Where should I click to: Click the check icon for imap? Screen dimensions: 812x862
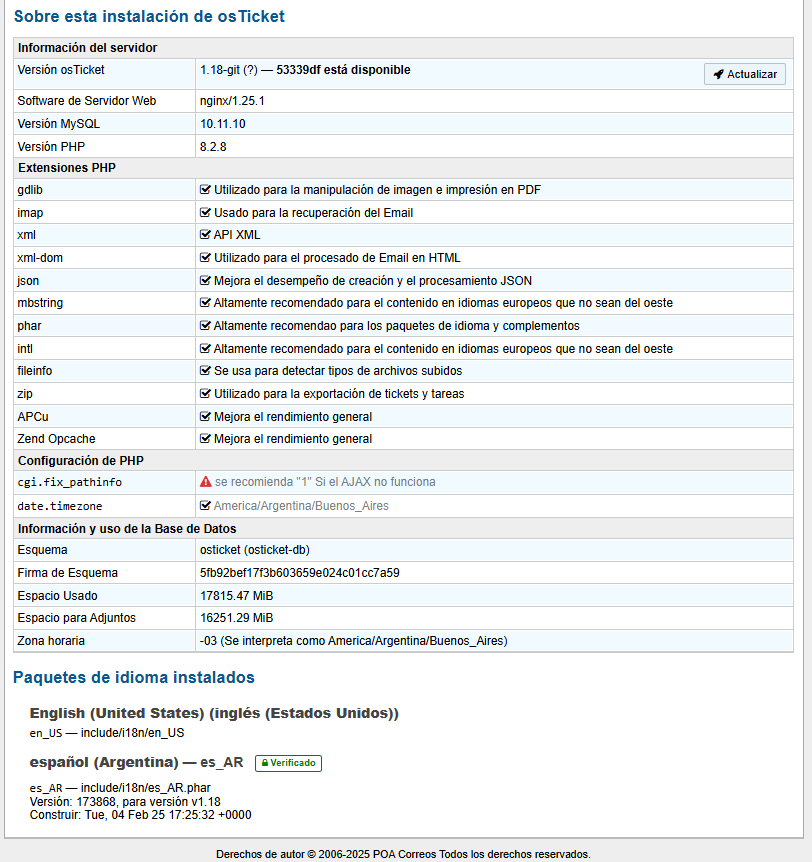click(x=206, y=213)
